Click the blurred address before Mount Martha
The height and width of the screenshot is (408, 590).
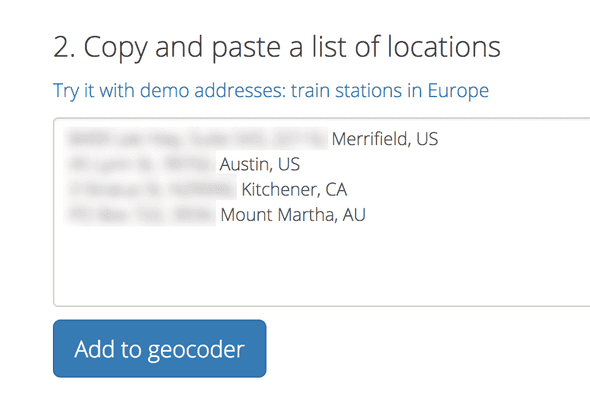point(140,215)
